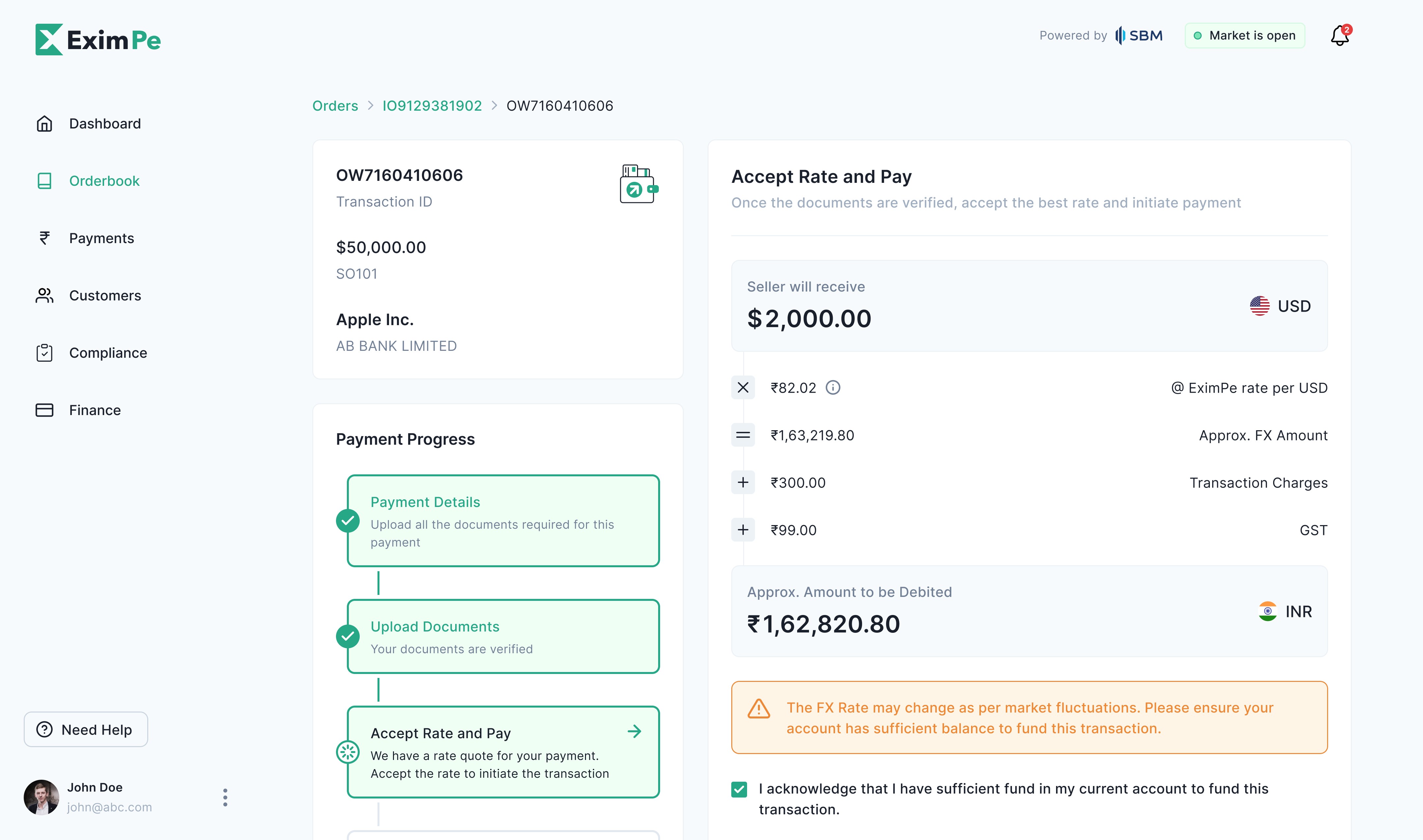Select the Payment Details progress step

pyautogui.click(x=503, y=521)
